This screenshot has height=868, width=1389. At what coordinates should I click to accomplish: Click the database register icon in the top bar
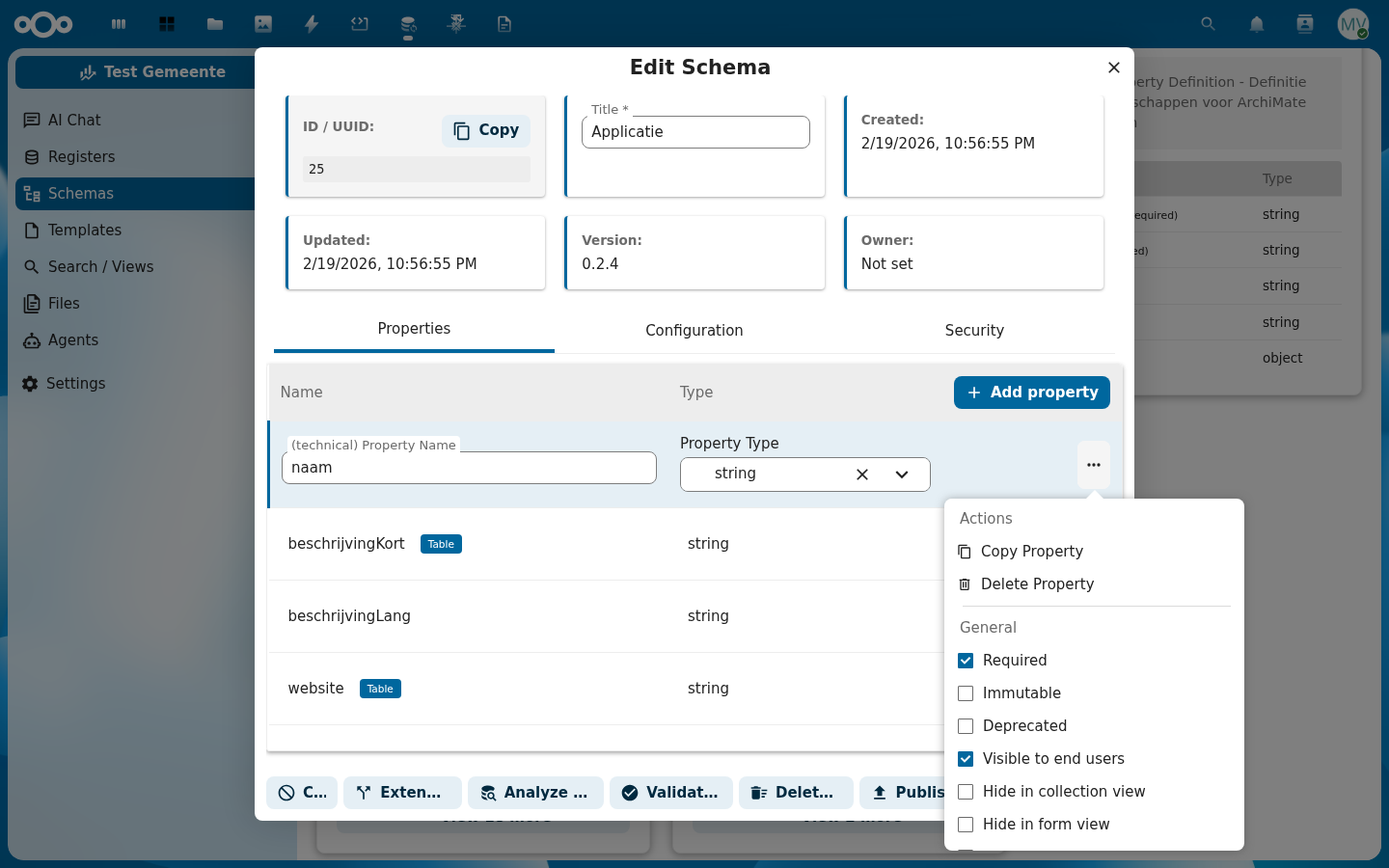(407, 24)
